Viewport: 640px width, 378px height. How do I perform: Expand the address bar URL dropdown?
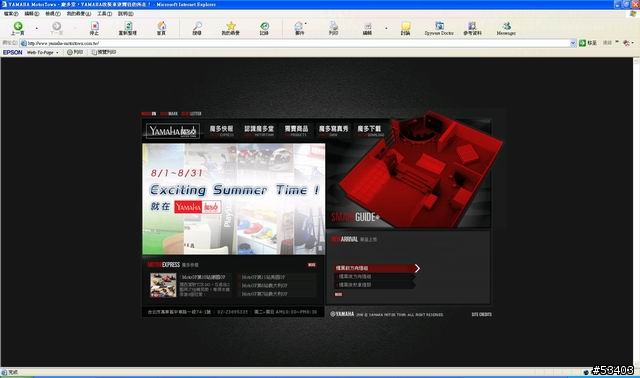(573, 43)
